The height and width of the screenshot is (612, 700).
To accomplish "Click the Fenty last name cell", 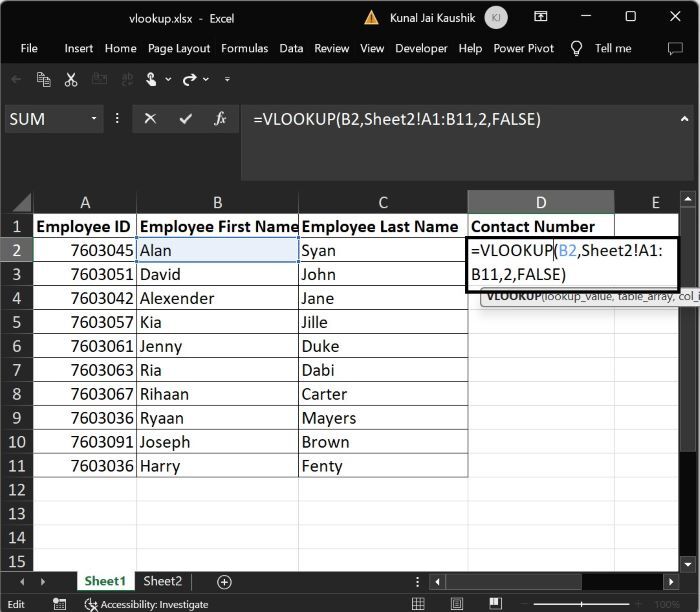I will pos(383,466).
